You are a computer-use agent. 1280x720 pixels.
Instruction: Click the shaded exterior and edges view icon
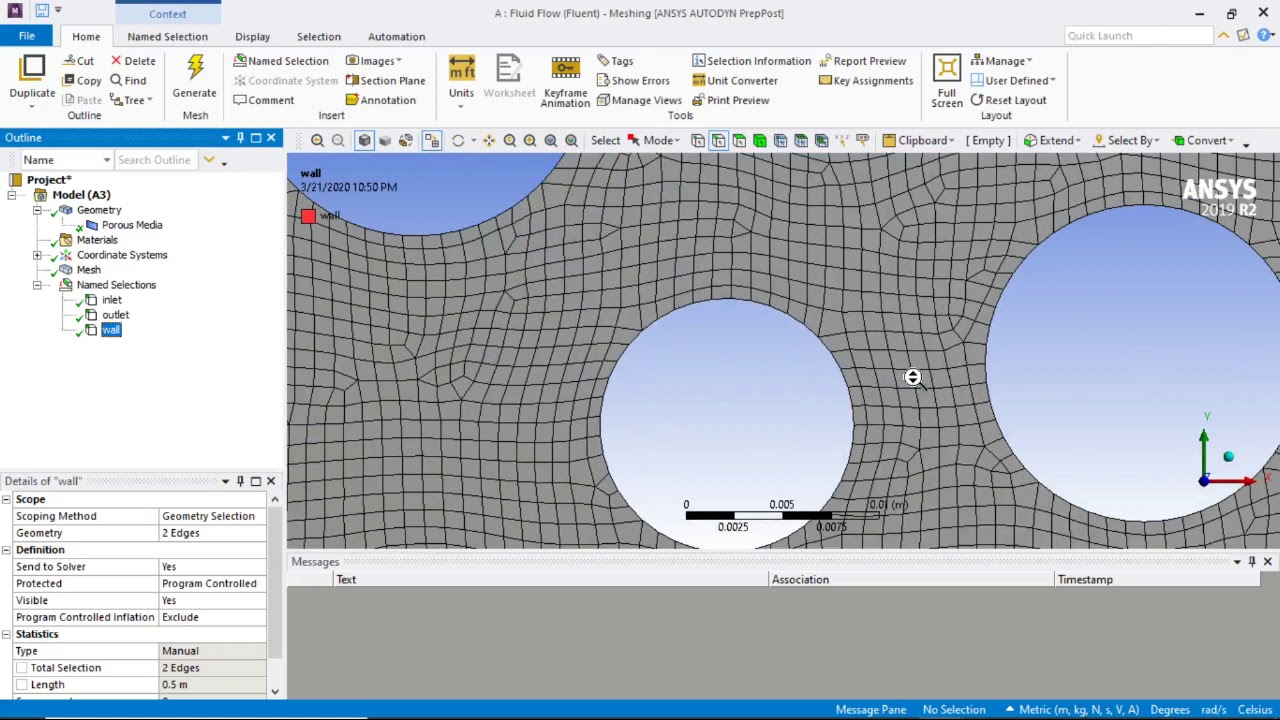[364, 141]
